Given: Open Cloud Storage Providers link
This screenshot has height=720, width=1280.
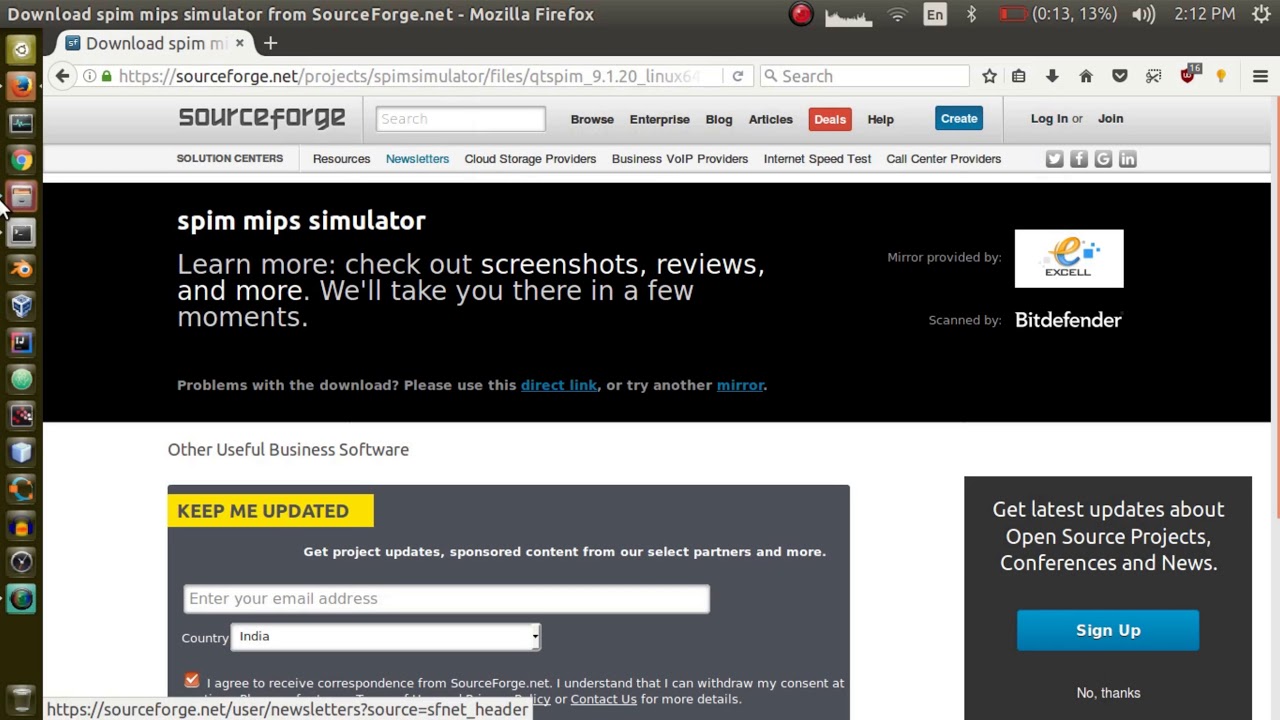Looking at the screenshot, I should pyautogui.click(x=530, y=159).
